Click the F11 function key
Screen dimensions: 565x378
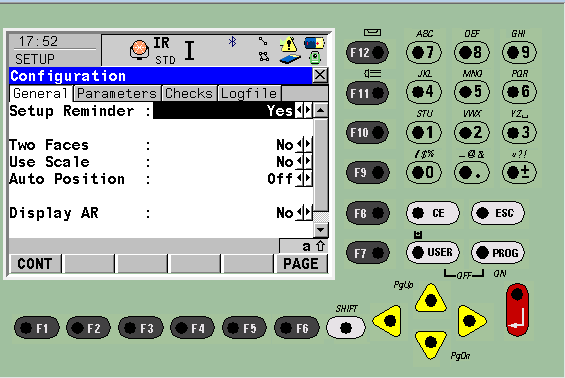[368, 93]
